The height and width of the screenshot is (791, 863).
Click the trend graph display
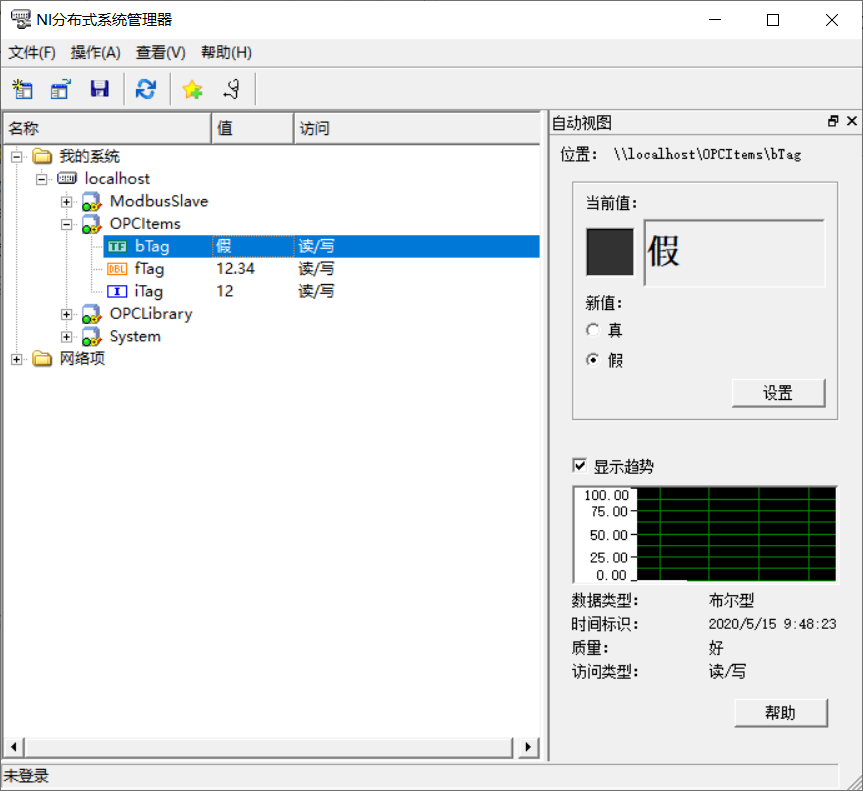coord(736,533)
